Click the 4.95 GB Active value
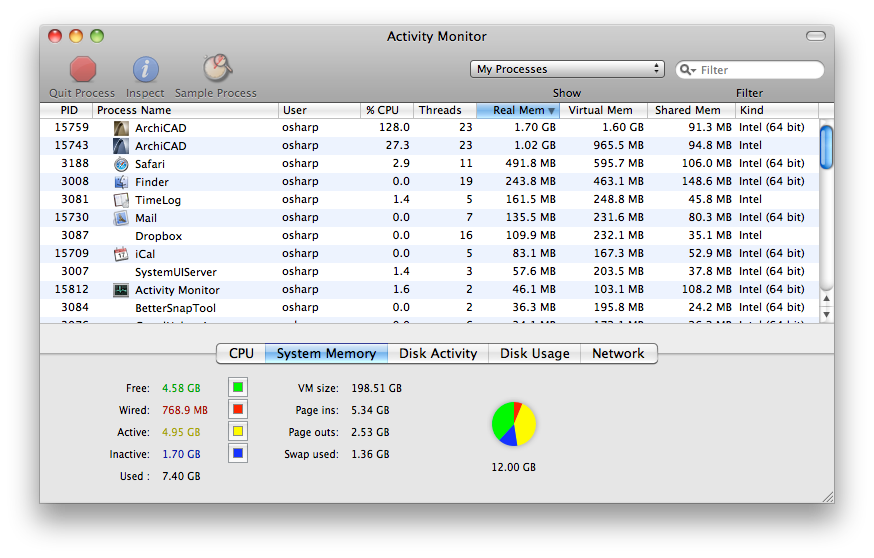Viewport: 874px width, 558px height. tap(181, 432)
